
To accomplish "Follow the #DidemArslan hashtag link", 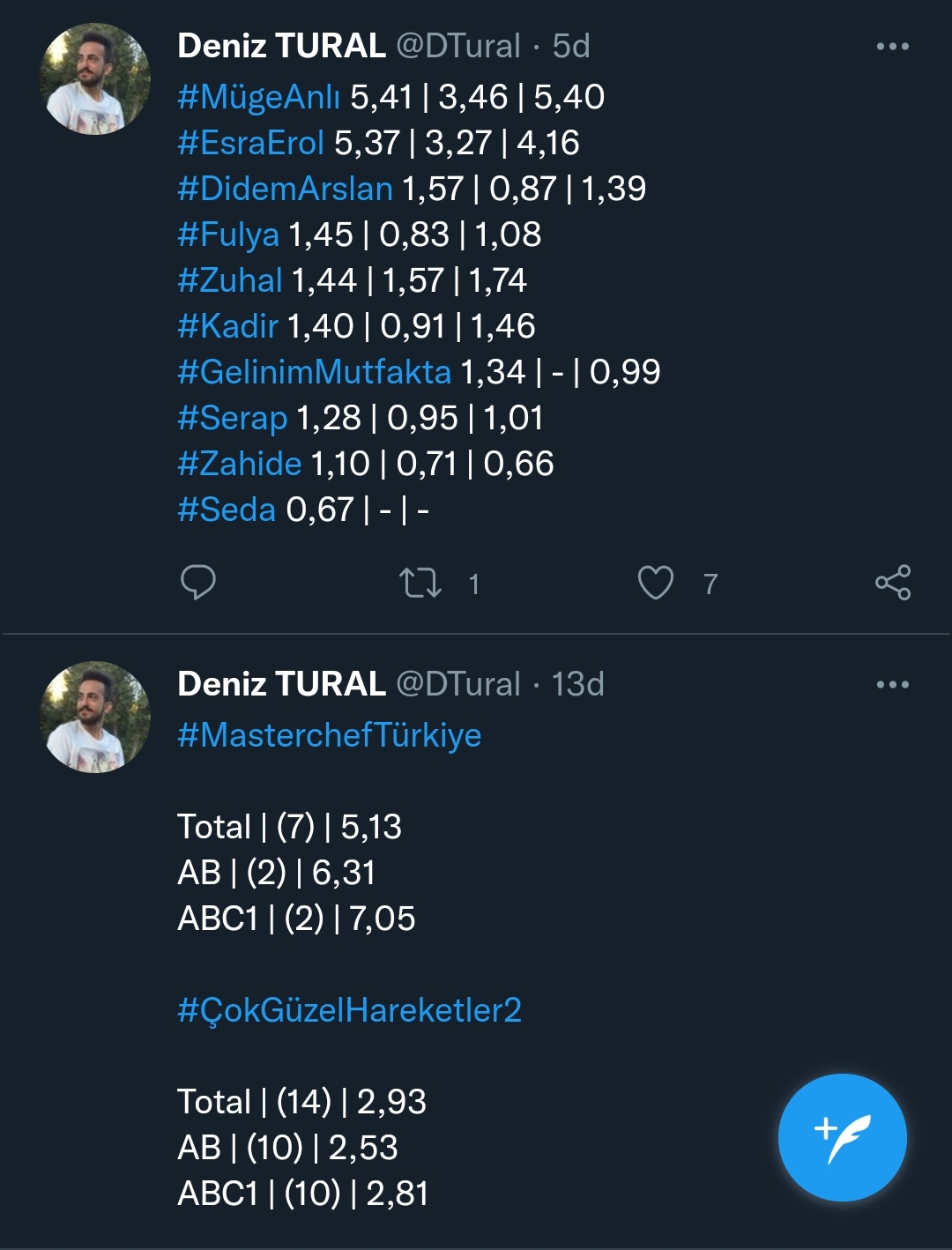I will (x=285, y=189).
